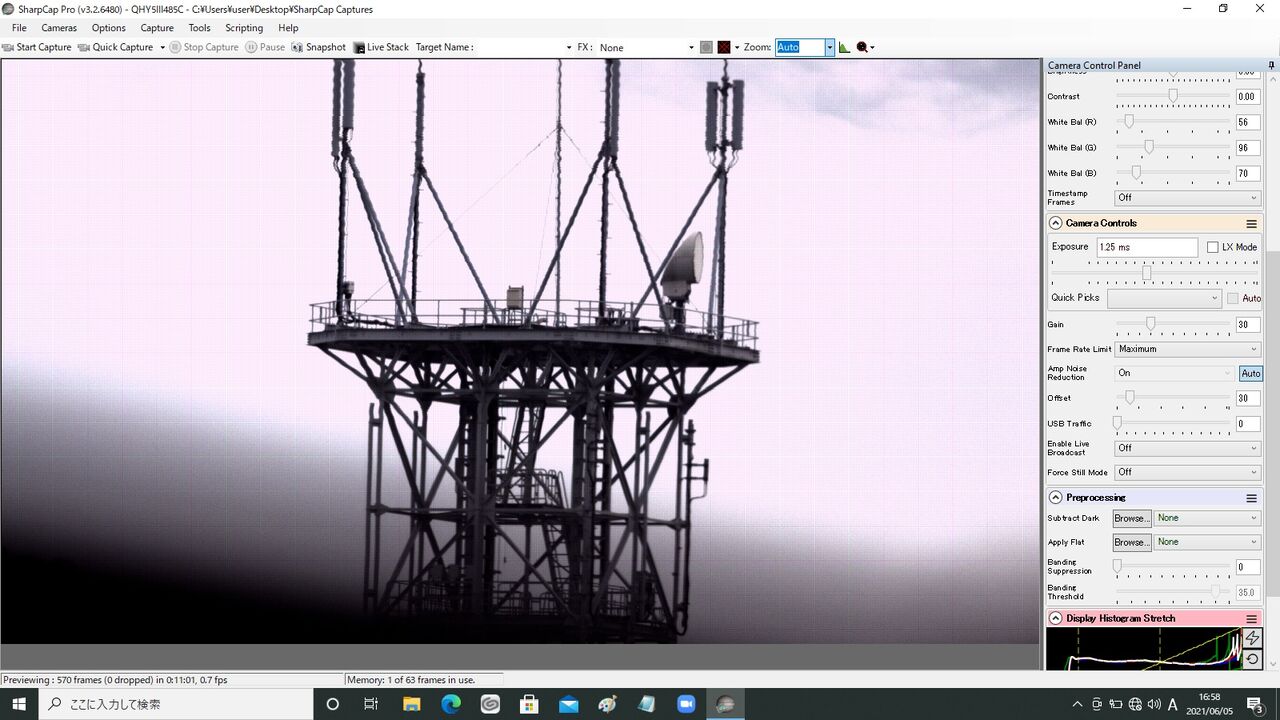Open Preprocessing section hamburger menu
1280x720 pixels.
[x=1251, y=498]
